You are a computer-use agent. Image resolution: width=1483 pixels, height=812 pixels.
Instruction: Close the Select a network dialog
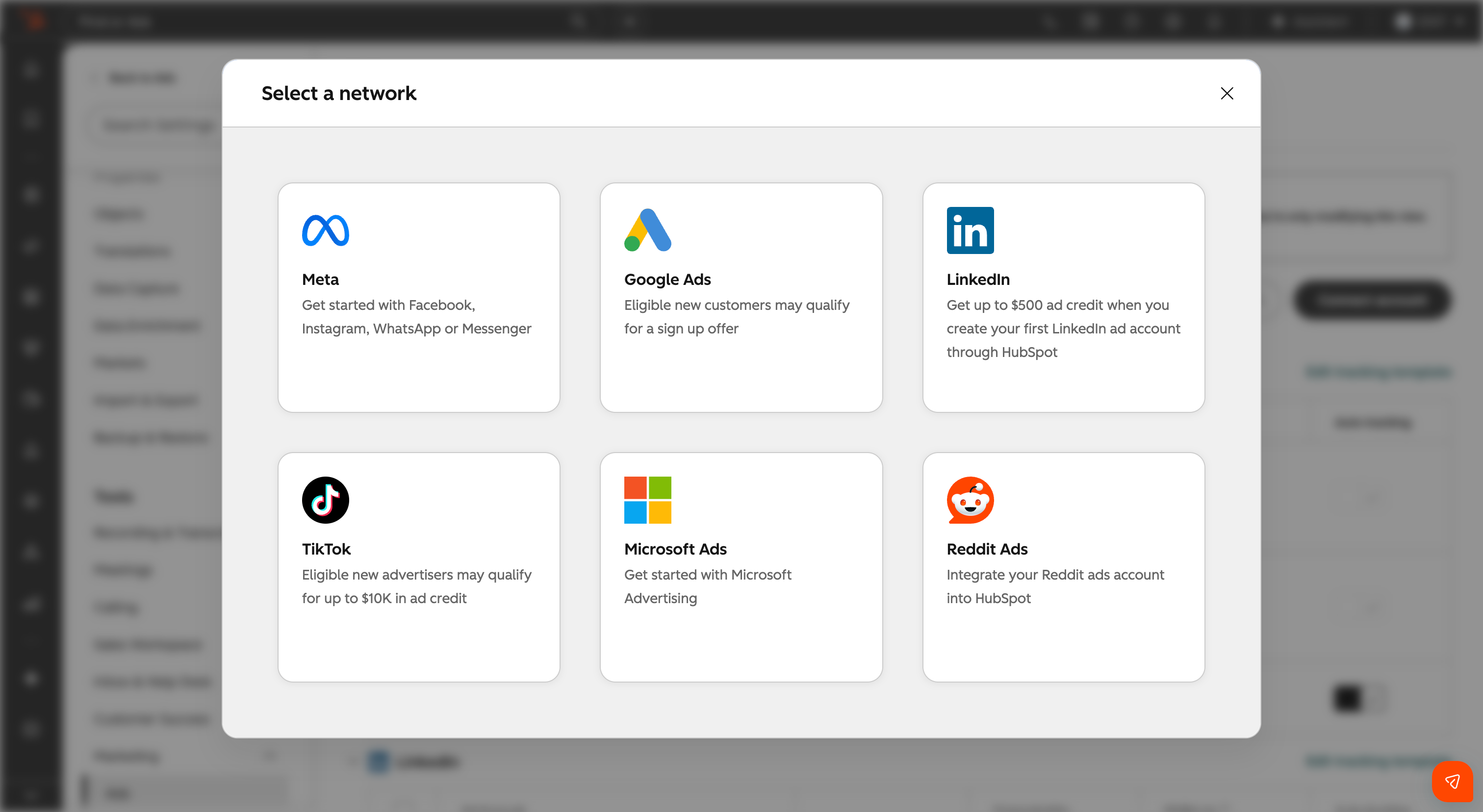(x=1227, y=93)
